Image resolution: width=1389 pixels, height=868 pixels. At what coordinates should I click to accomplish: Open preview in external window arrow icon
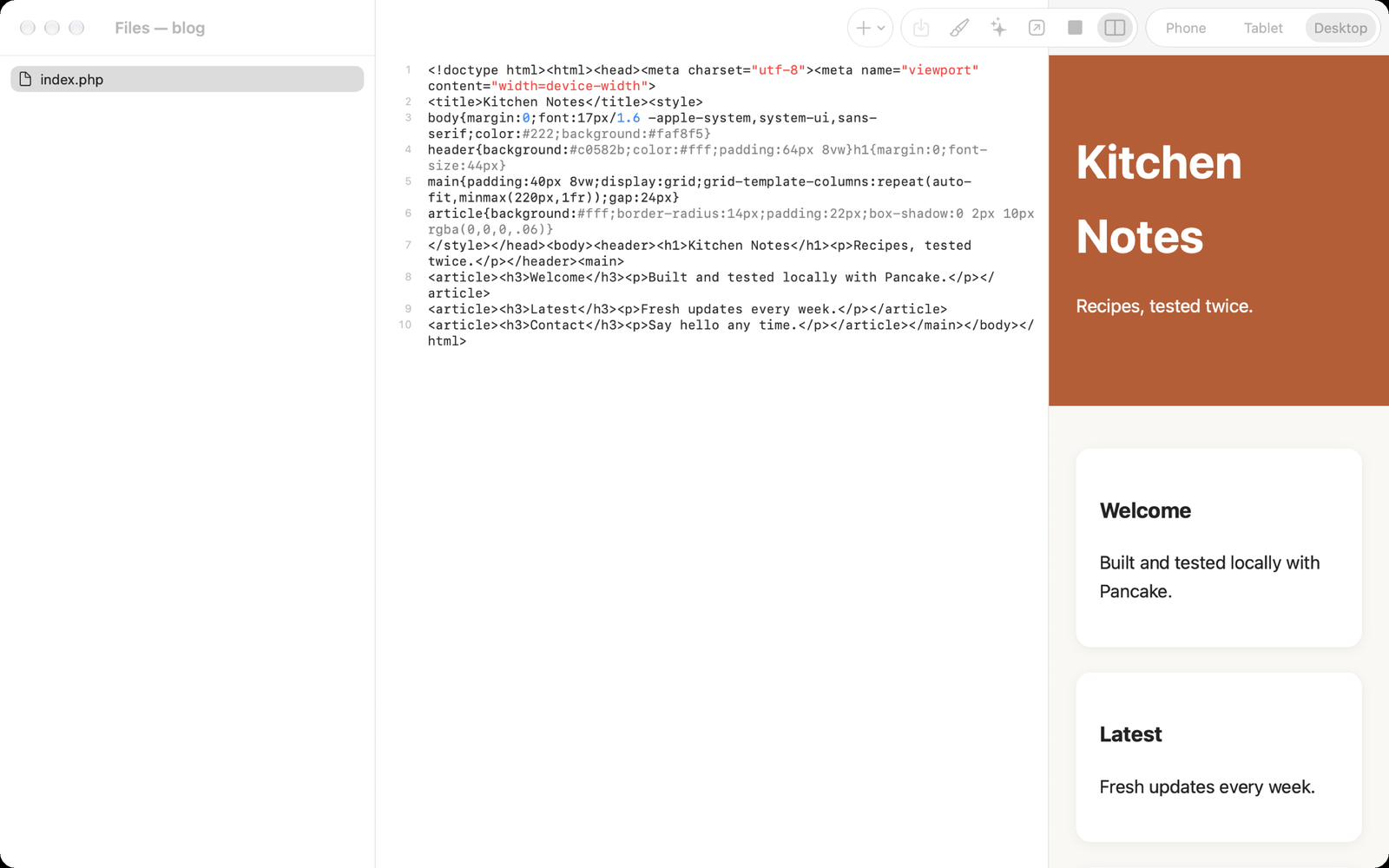(1037, 28)
